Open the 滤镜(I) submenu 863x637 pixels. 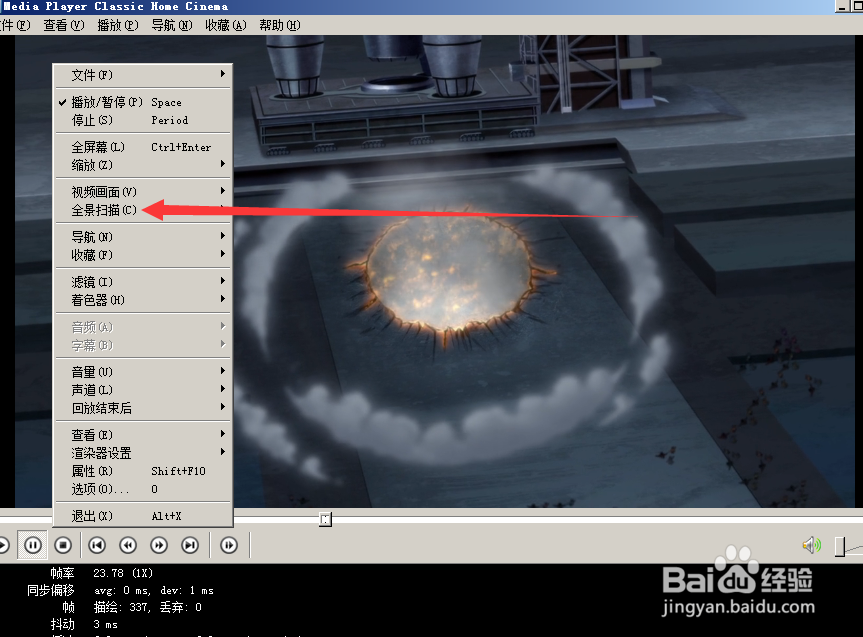point(143,282)
